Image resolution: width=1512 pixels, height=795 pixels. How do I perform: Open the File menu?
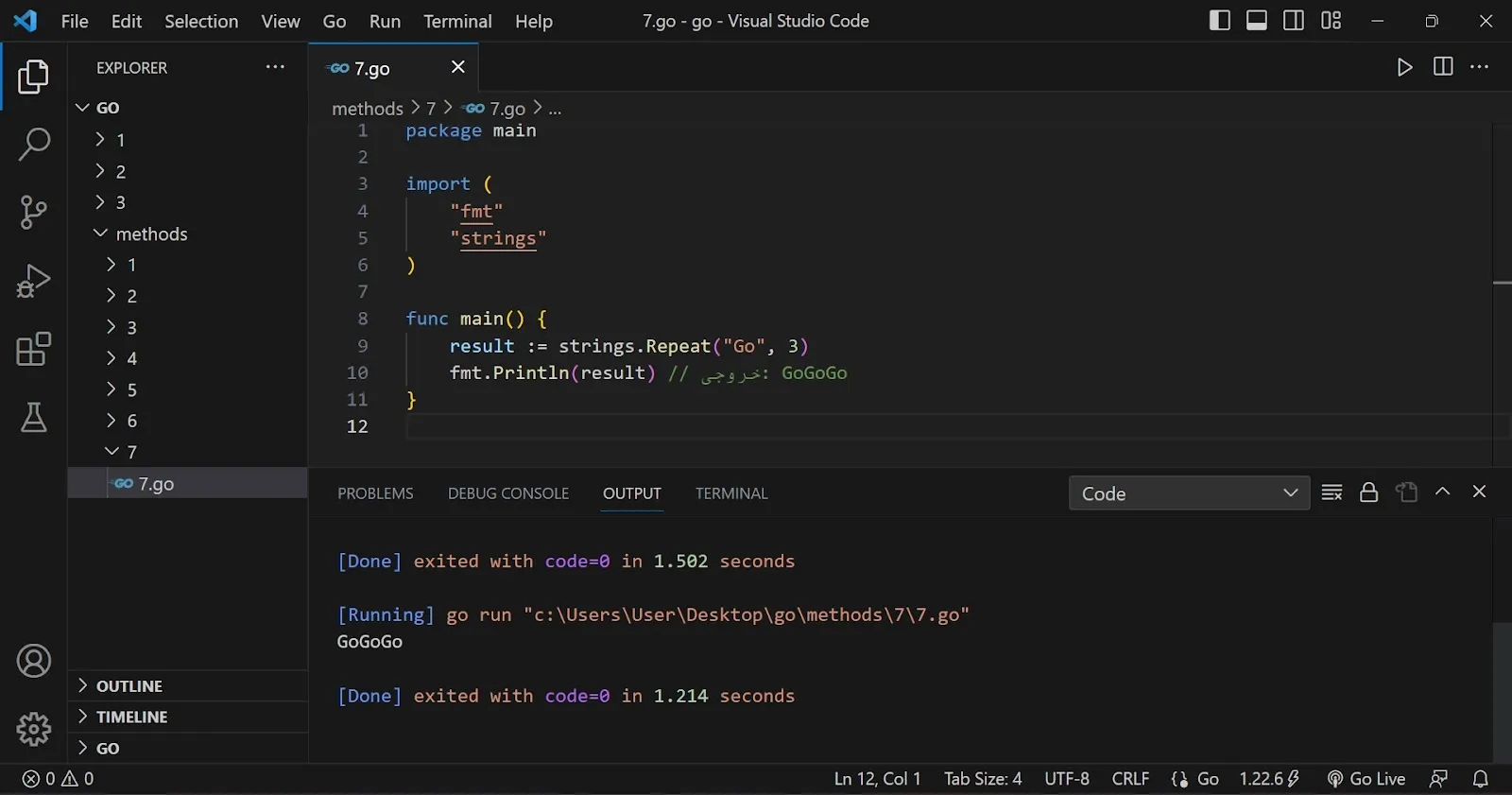pyautogui.click(x=75, y=21)
